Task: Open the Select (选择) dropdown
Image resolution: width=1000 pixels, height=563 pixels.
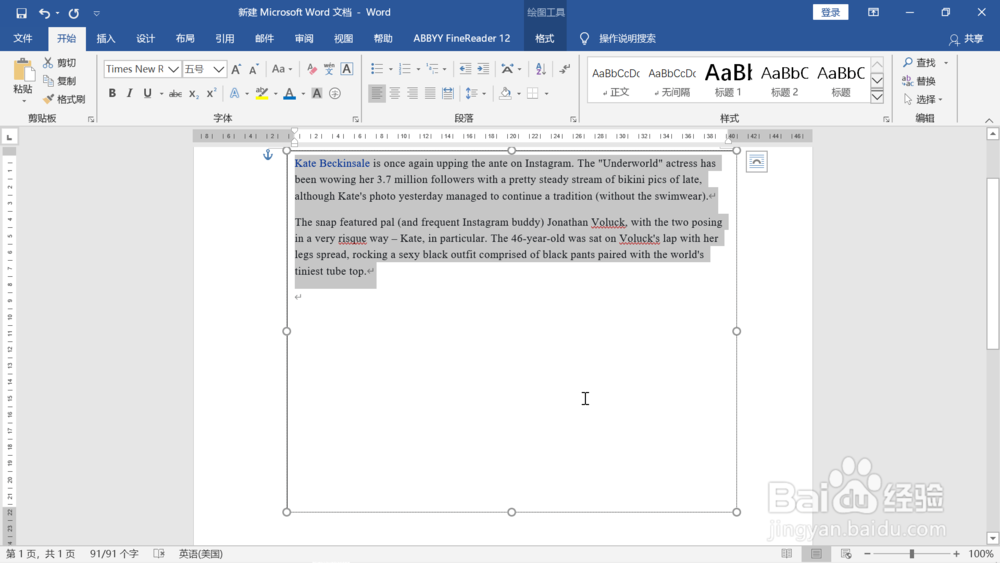Action: tap(923, 99)
